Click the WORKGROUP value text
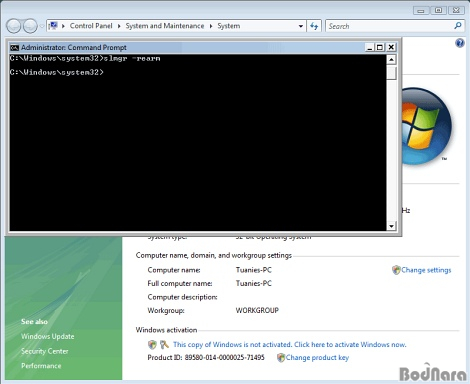This screenshot has width=470, height=384. 257,310
